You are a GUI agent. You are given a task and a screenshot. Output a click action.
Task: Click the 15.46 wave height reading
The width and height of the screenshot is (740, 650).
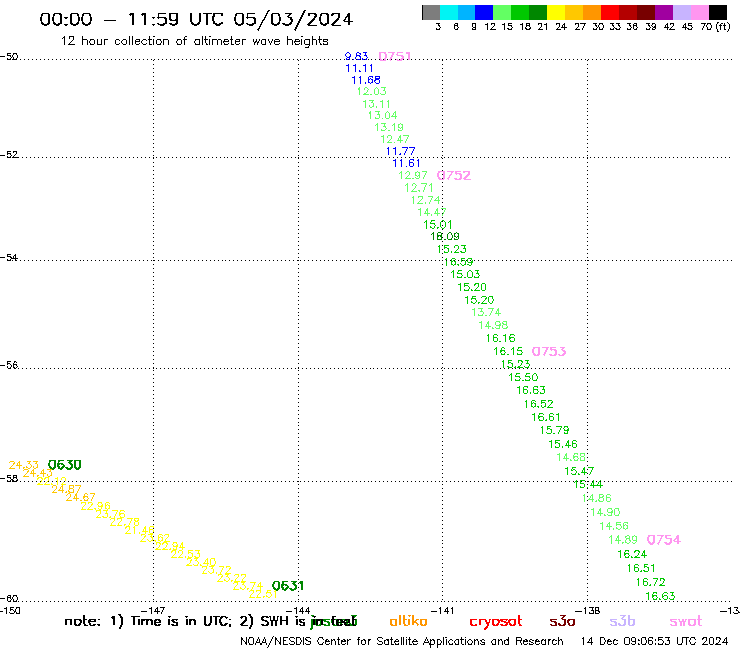563,444
